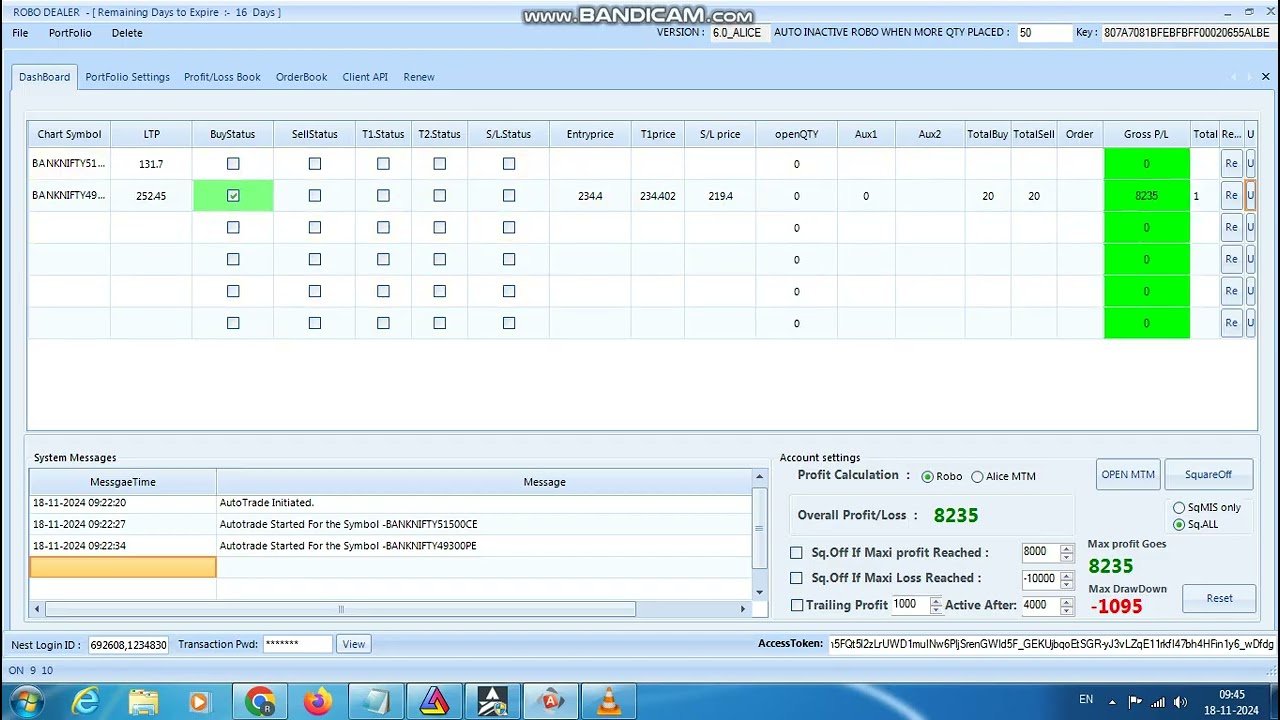Switch to OrderBook tab

301,77
